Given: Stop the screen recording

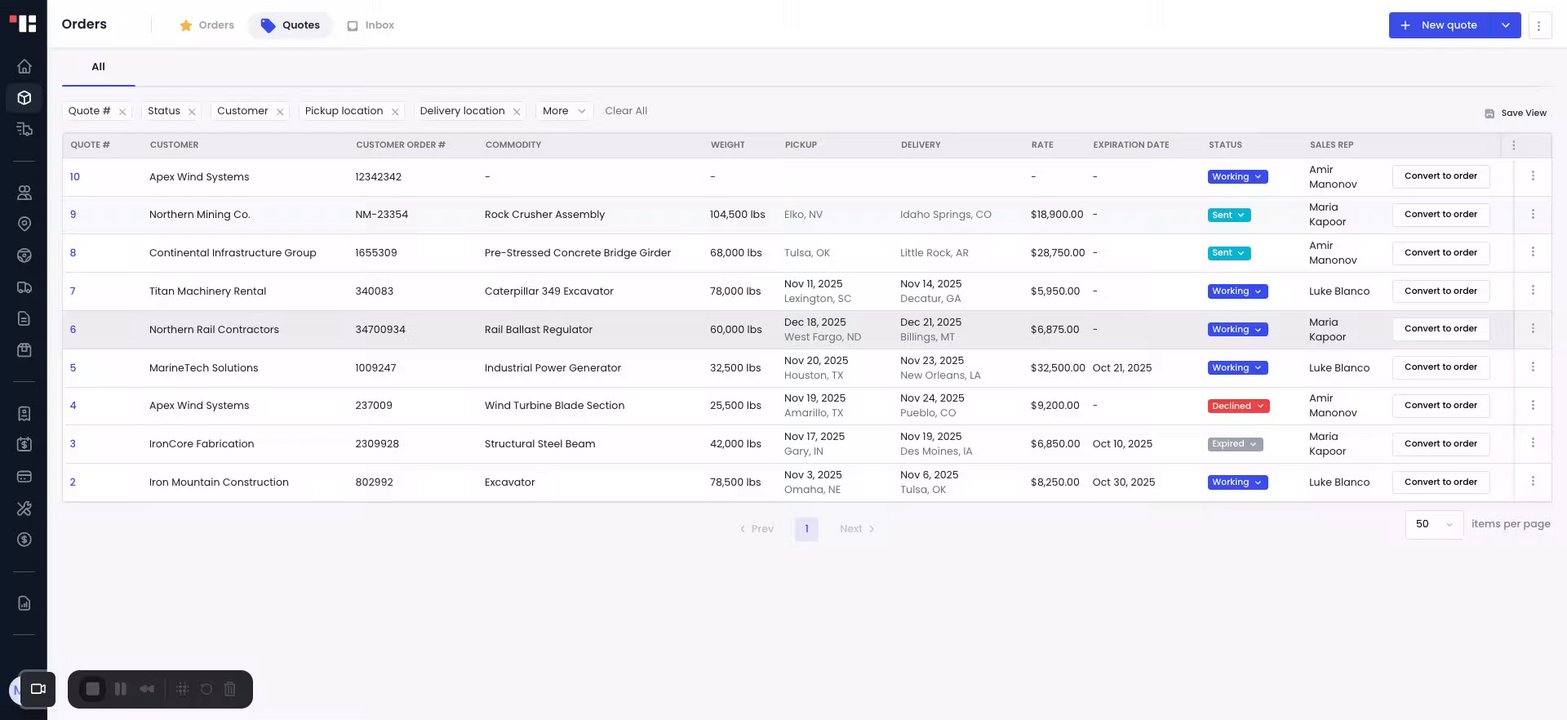Looking at the screenshot, I should coord(92,689).
